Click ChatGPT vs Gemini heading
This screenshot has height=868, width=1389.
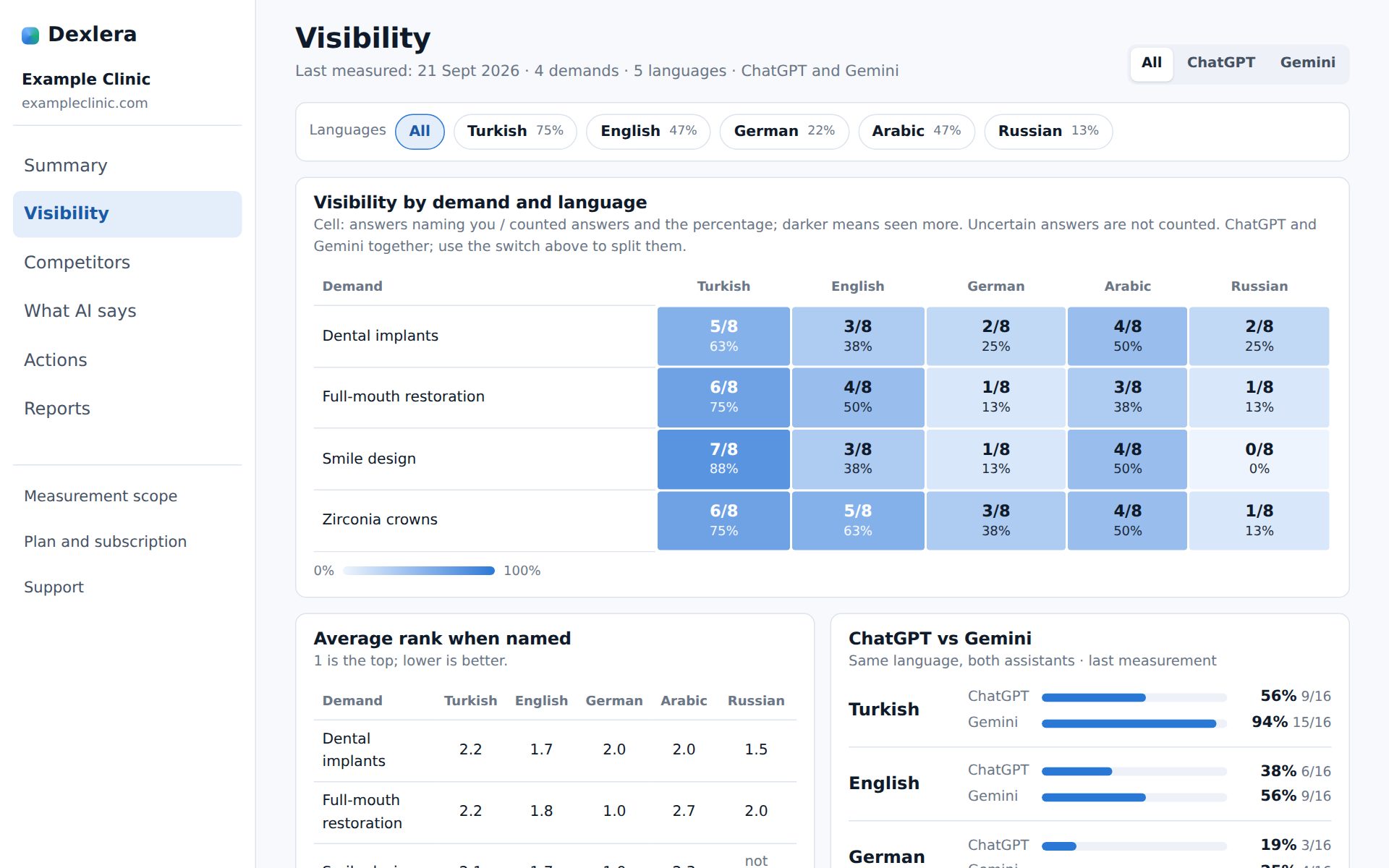[940, 639]
